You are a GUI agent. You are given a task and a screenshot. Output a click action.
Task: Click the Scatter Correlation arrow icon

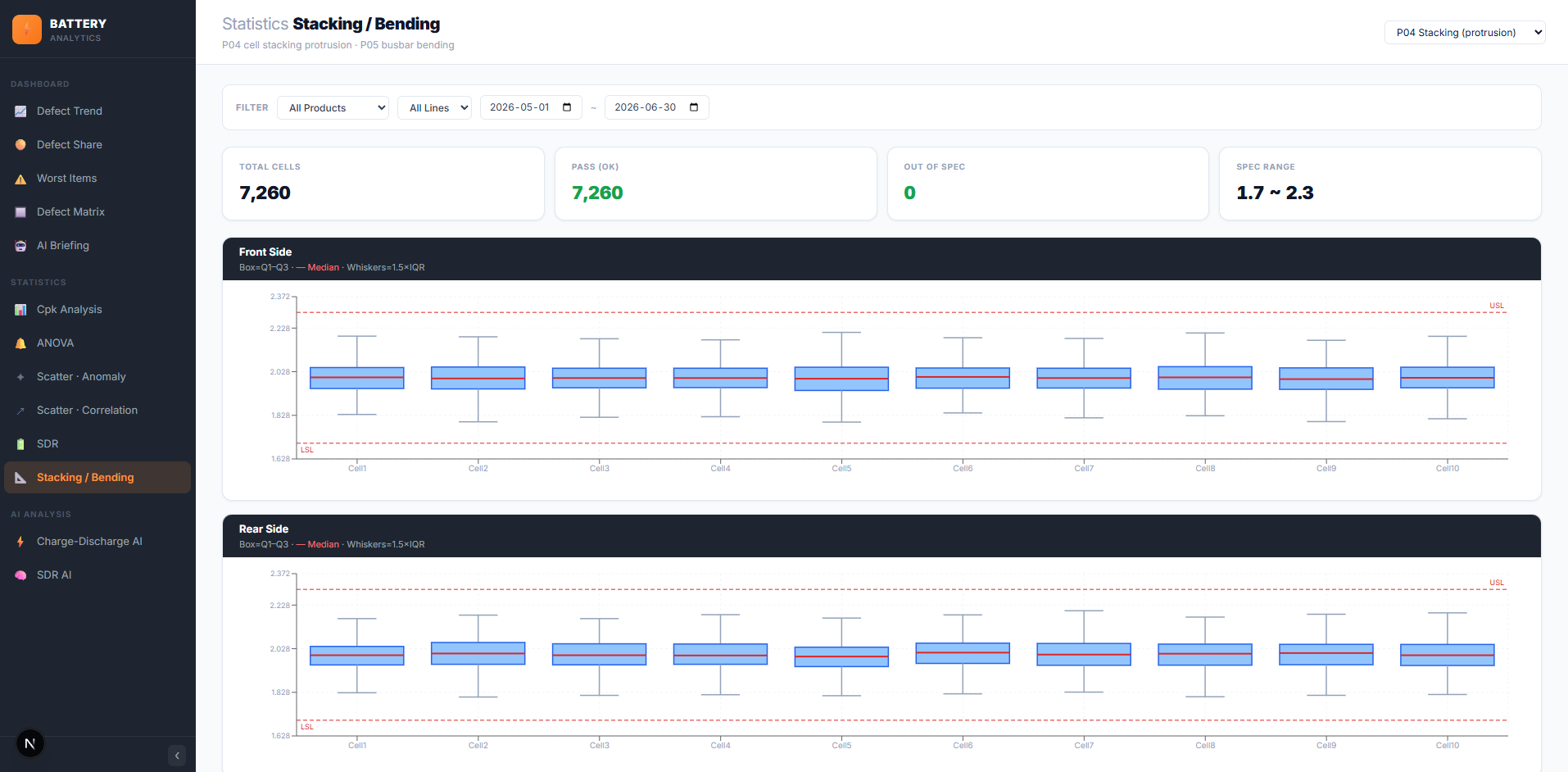coord(20,411)
